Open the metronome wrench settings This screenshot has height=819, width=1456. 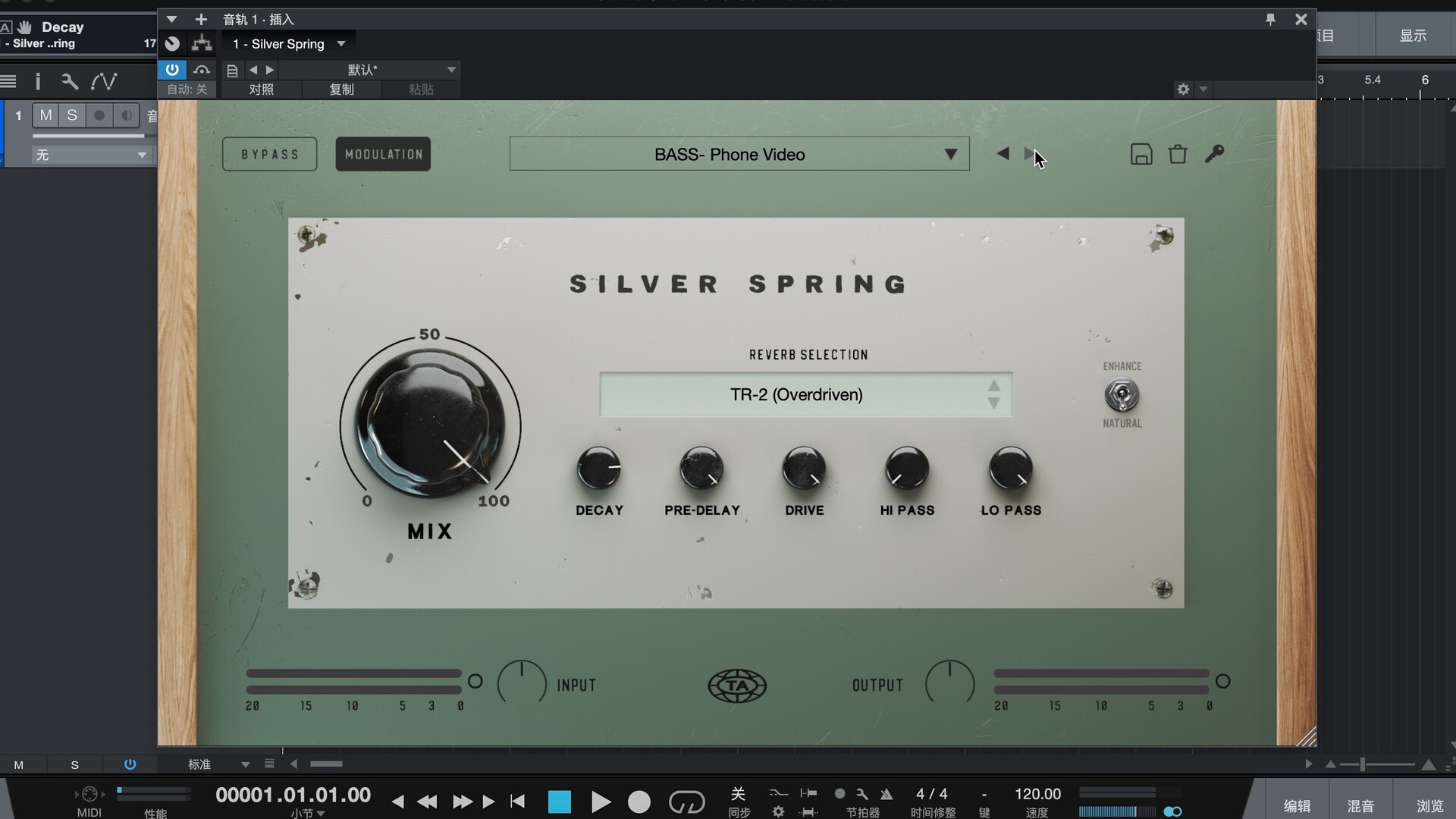click(x=862, y=794)
